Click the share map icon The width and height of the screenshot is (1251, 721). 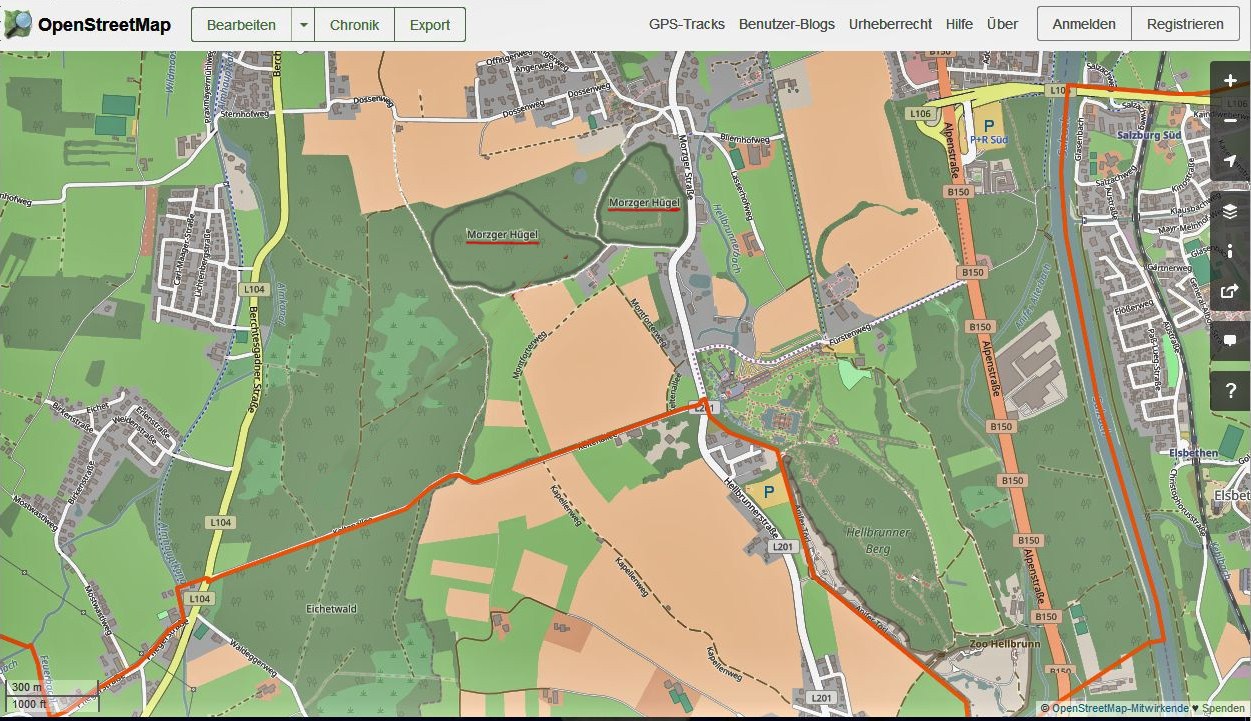pyautogui.click(x=1230, y=292)
